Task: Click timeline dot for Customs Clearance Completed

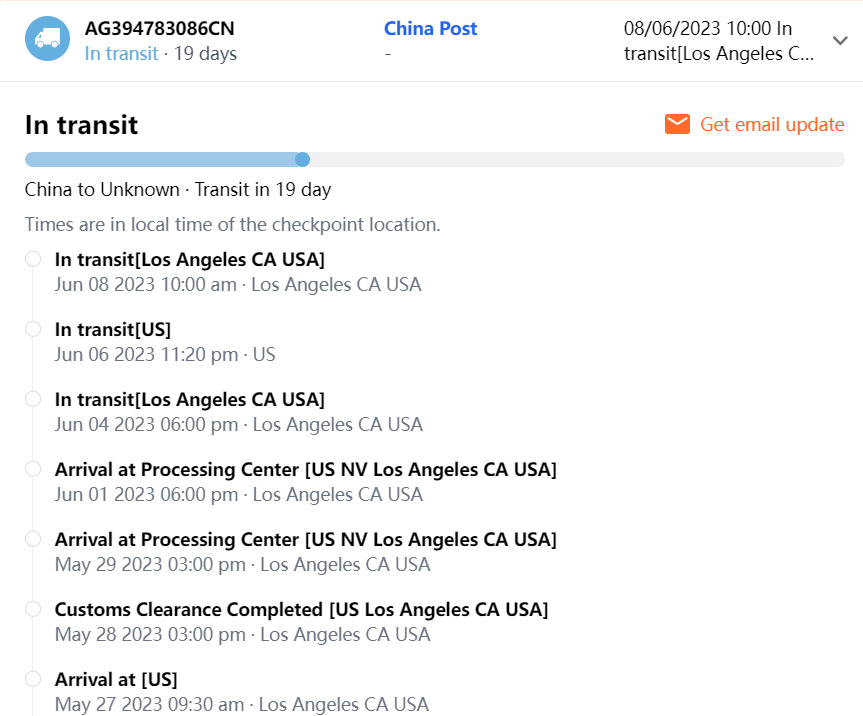Action: [33, 609]
